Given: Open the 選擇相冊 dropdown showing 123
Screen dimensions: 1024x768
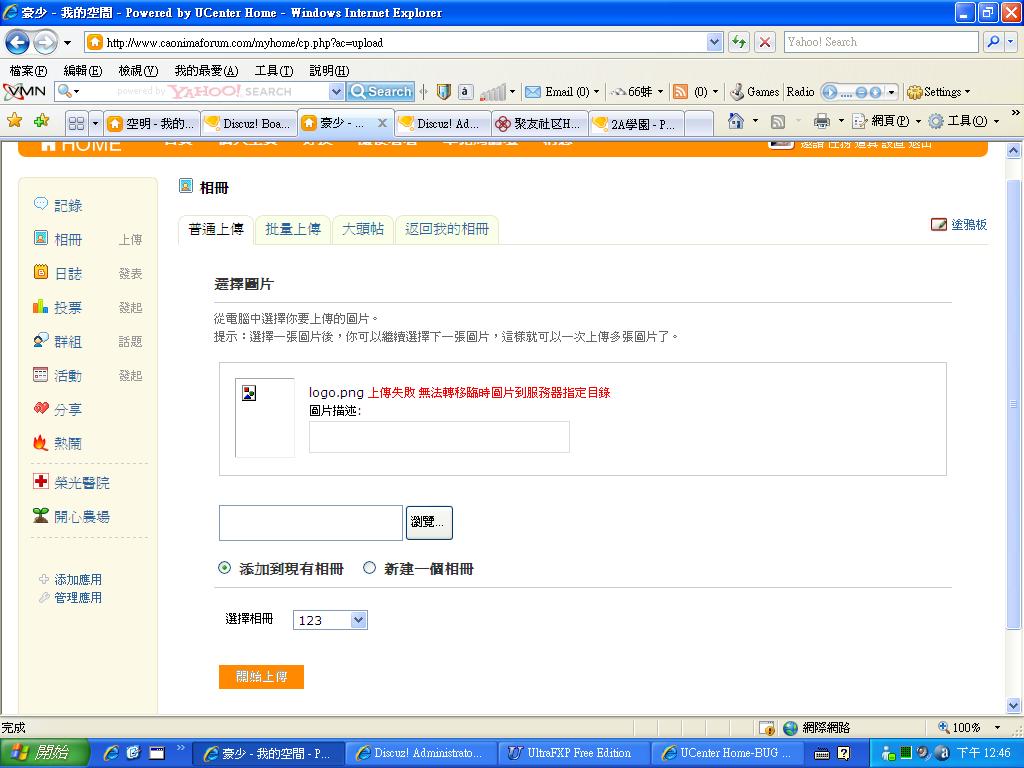Looking at the screenshot, I should pyautogui.click(x=330, y=620).
